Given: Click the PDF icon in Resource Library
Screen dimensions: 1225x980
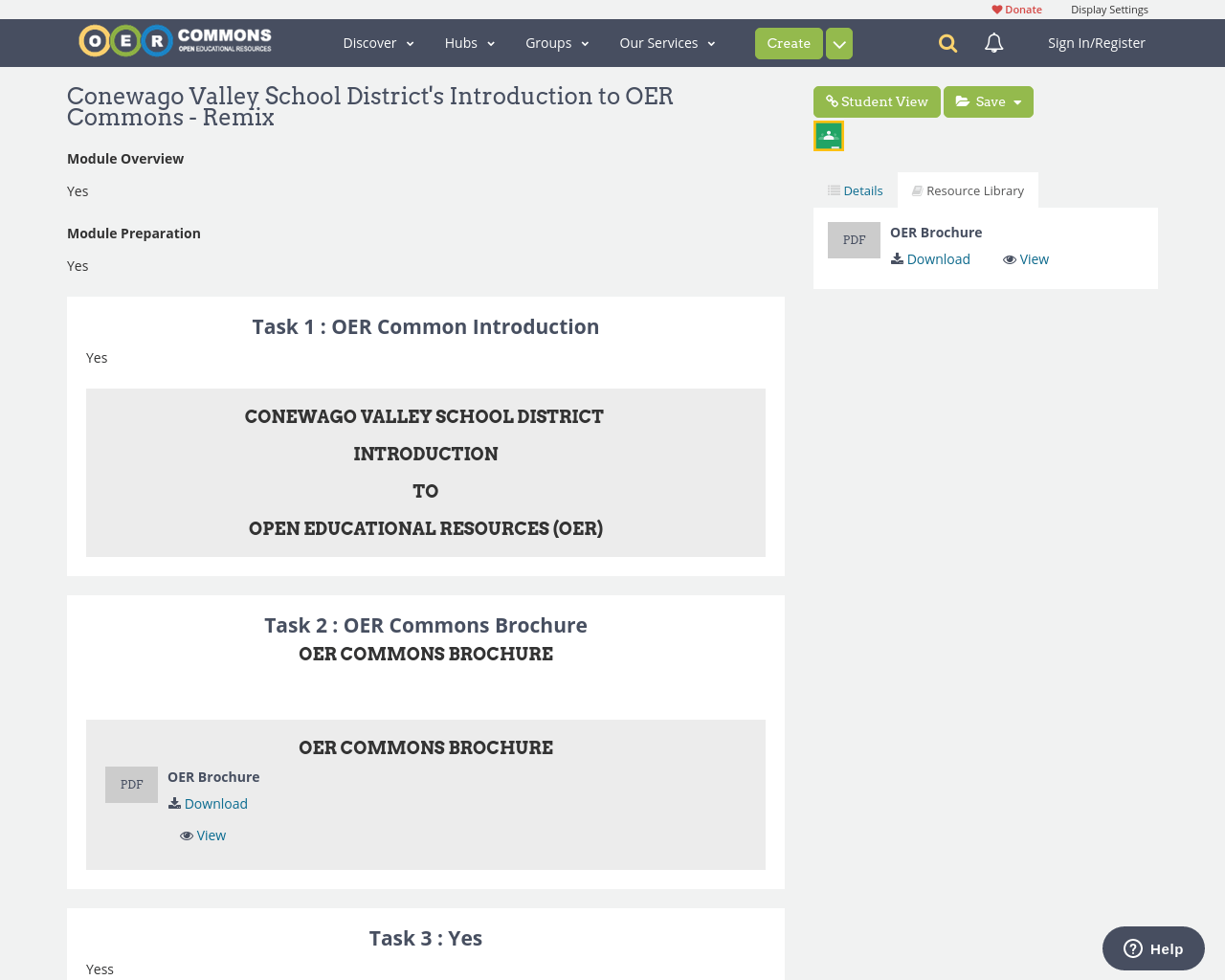Looking at the screenshot, I should [854, 239].
